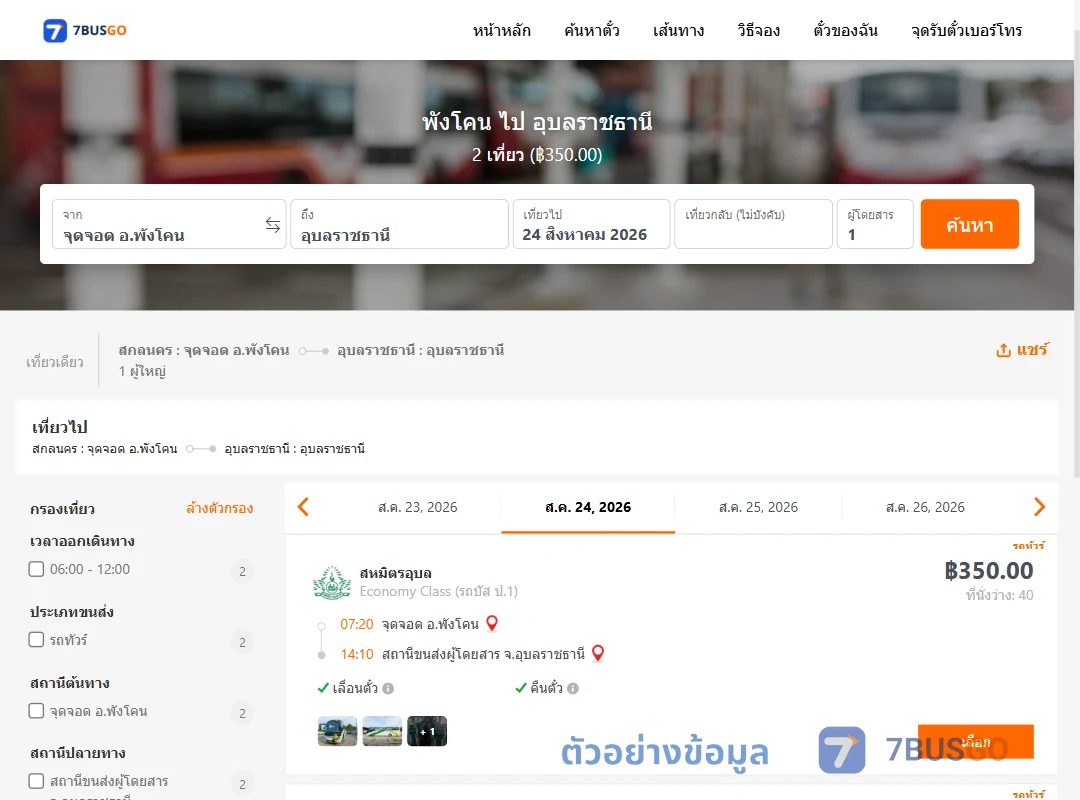The image size is (1080, 800).
Task: Go to previous dates arrow
Action: 303,507
